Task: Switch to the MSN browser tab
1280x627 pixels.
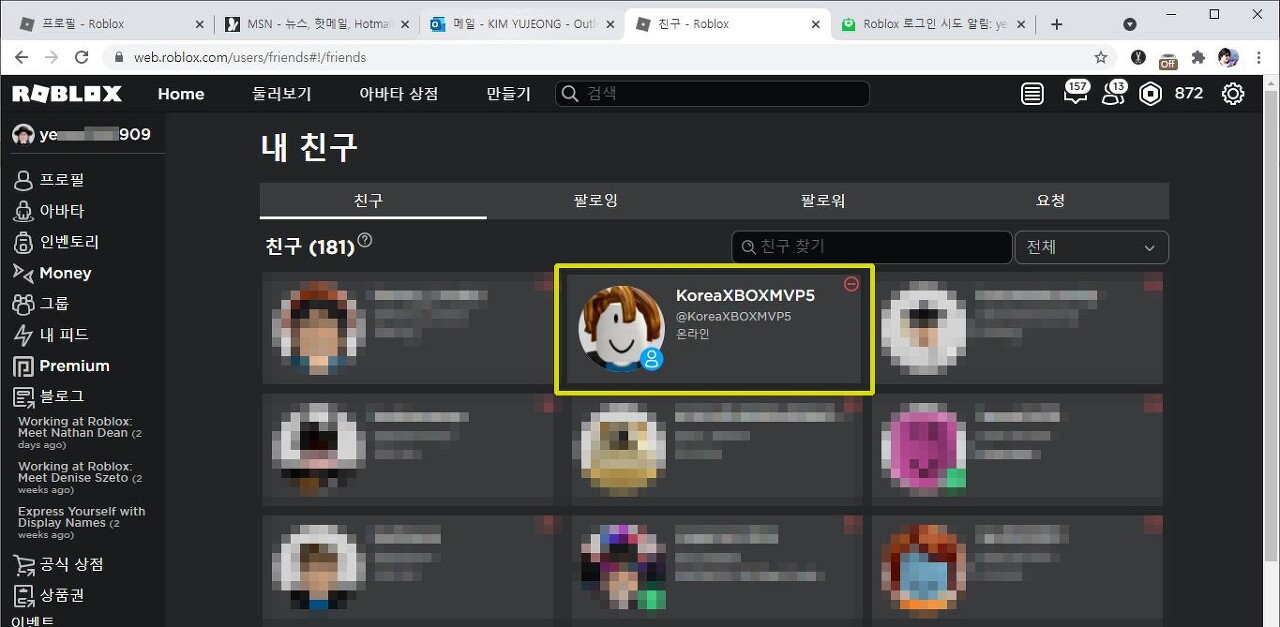Action: pyautogui.click(x=315, y=24)
